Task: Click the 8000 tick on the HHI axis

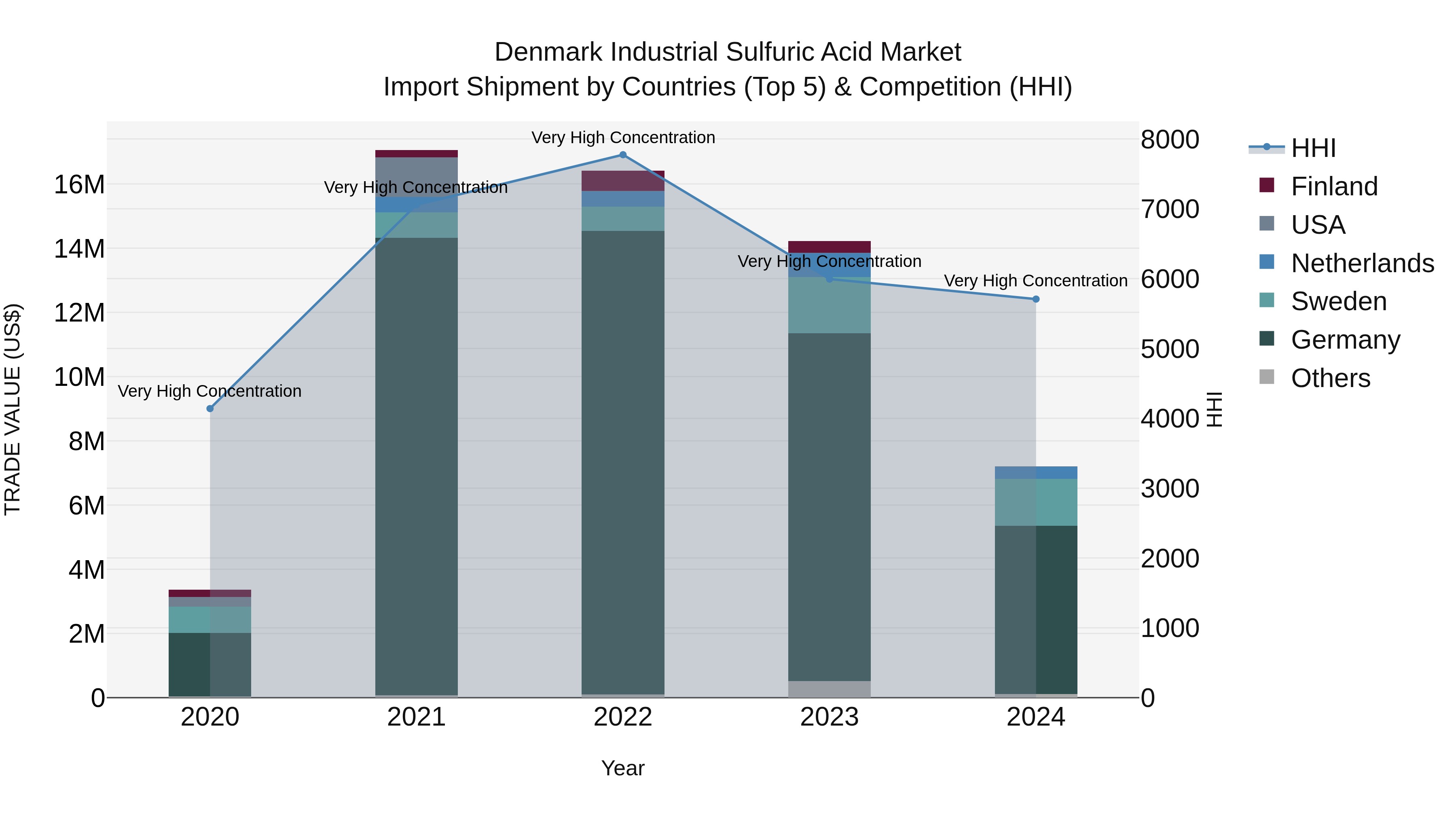Action: point(1170,139)
